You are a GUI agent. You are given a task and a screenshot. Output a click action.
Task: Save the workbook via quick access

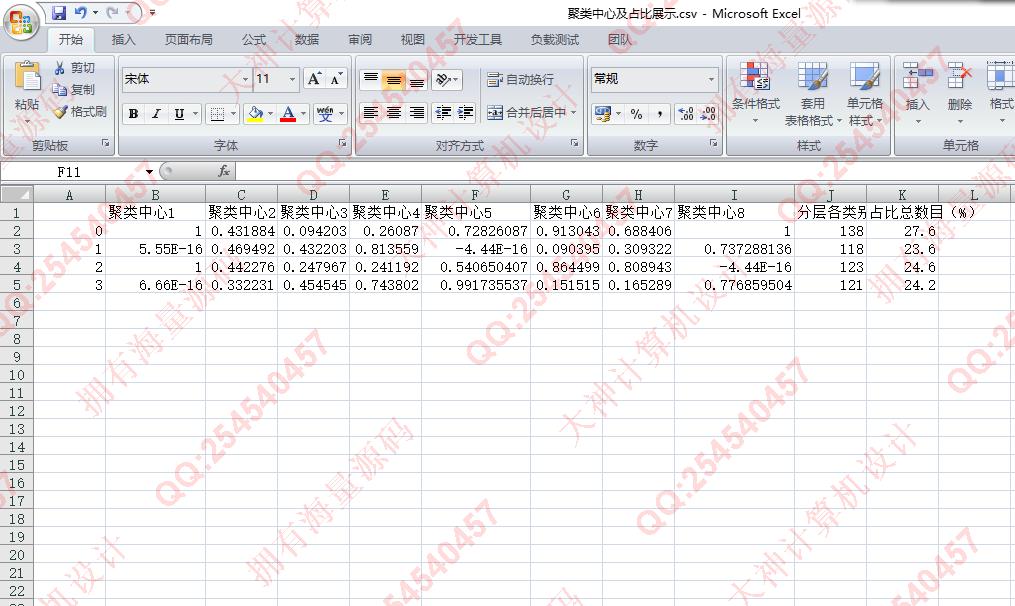pos(59,12)
